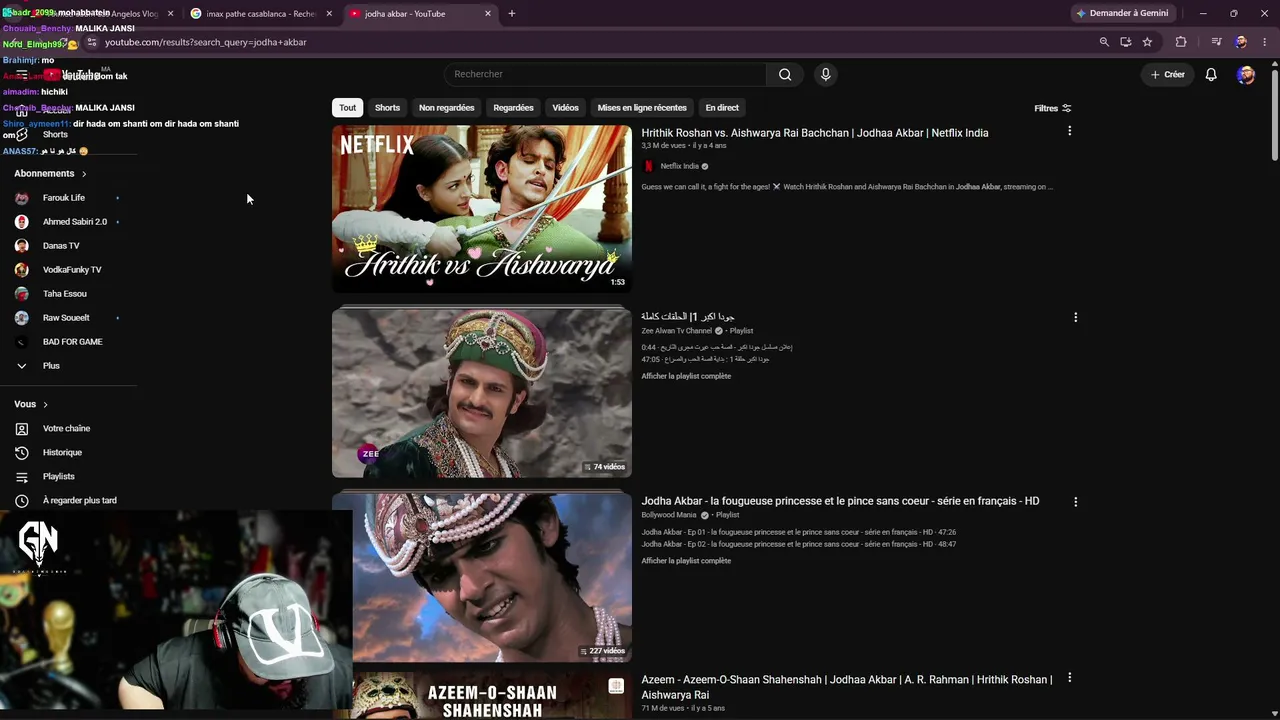Expand the Vous section chevron
This screenshot has width=1280, height=720.
tap(45, 405)
